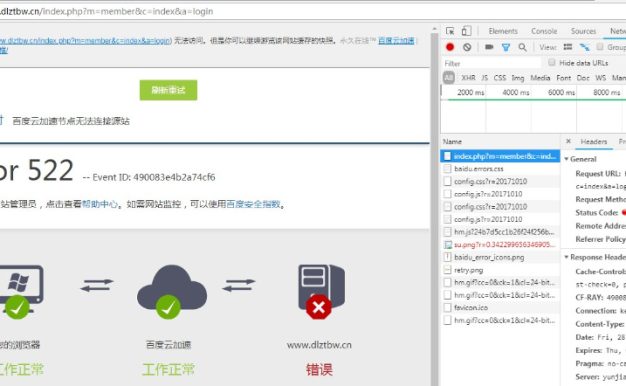The height and width of the screenshot is (386, 626).
Task: Toggle the overview waterfall view icon
Action: [584, 47]
